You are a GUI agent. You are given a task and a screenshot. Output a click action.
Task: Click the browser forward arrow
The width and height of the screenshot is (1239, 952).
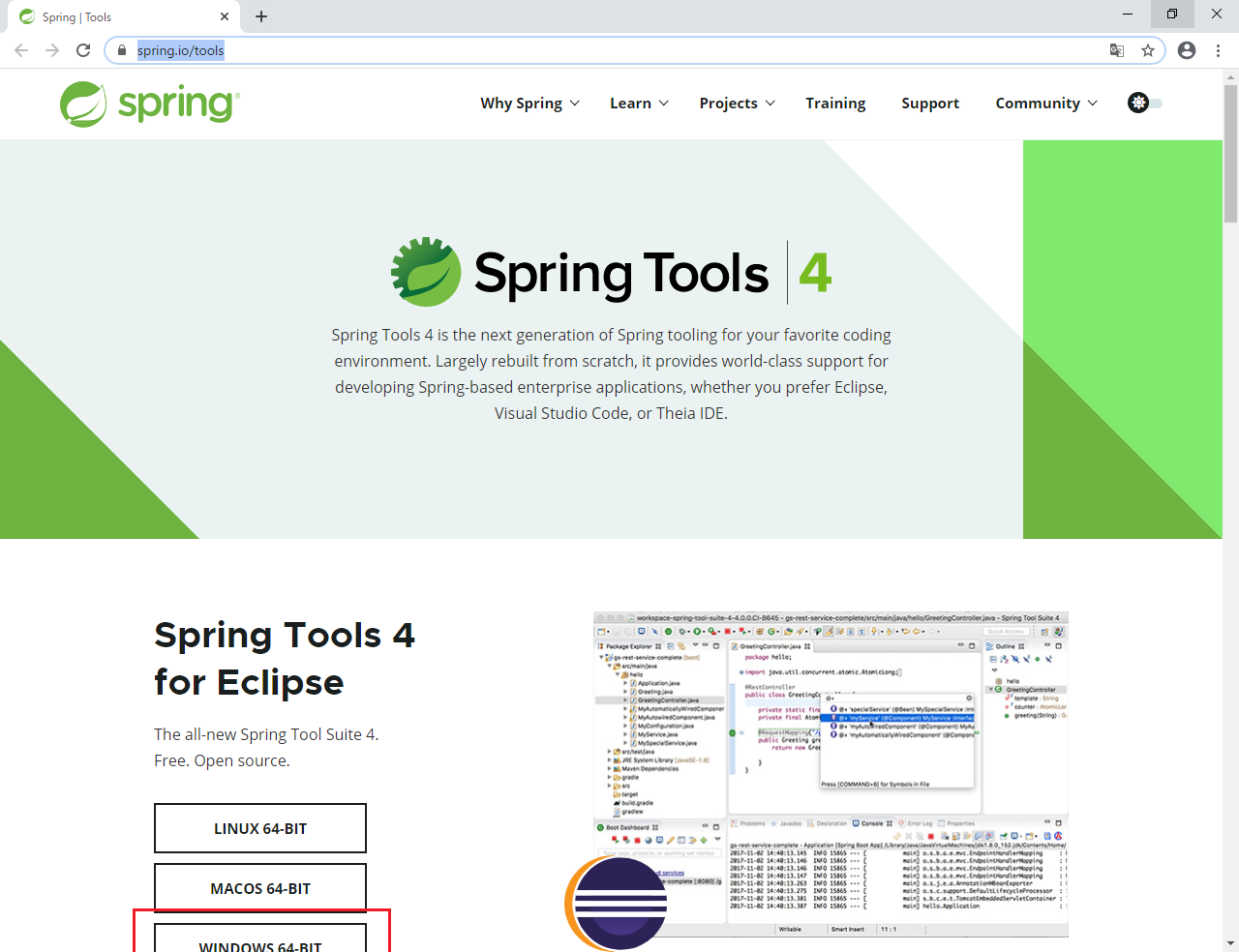(52, 50)
